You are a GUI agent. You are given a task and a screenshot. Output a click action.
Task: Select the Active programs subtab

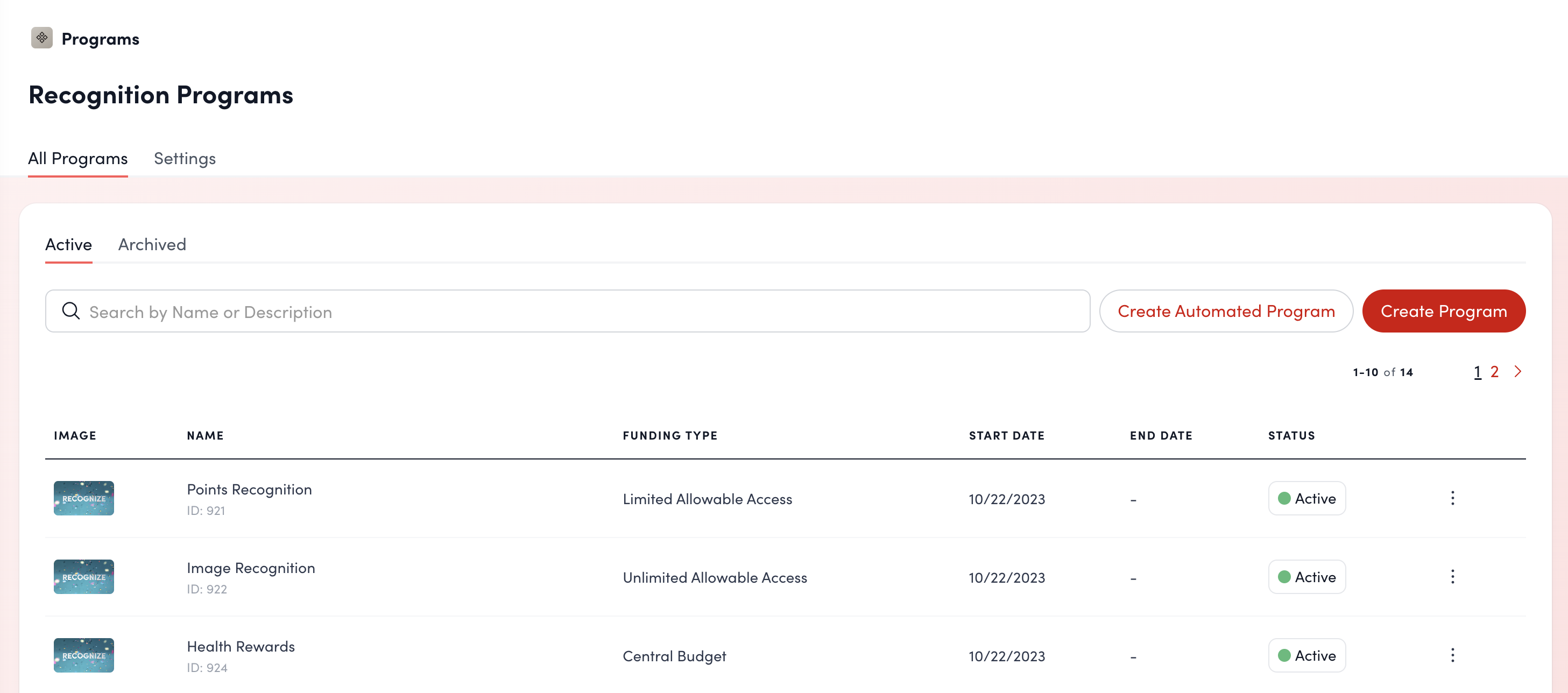click(x=69, y=245)
